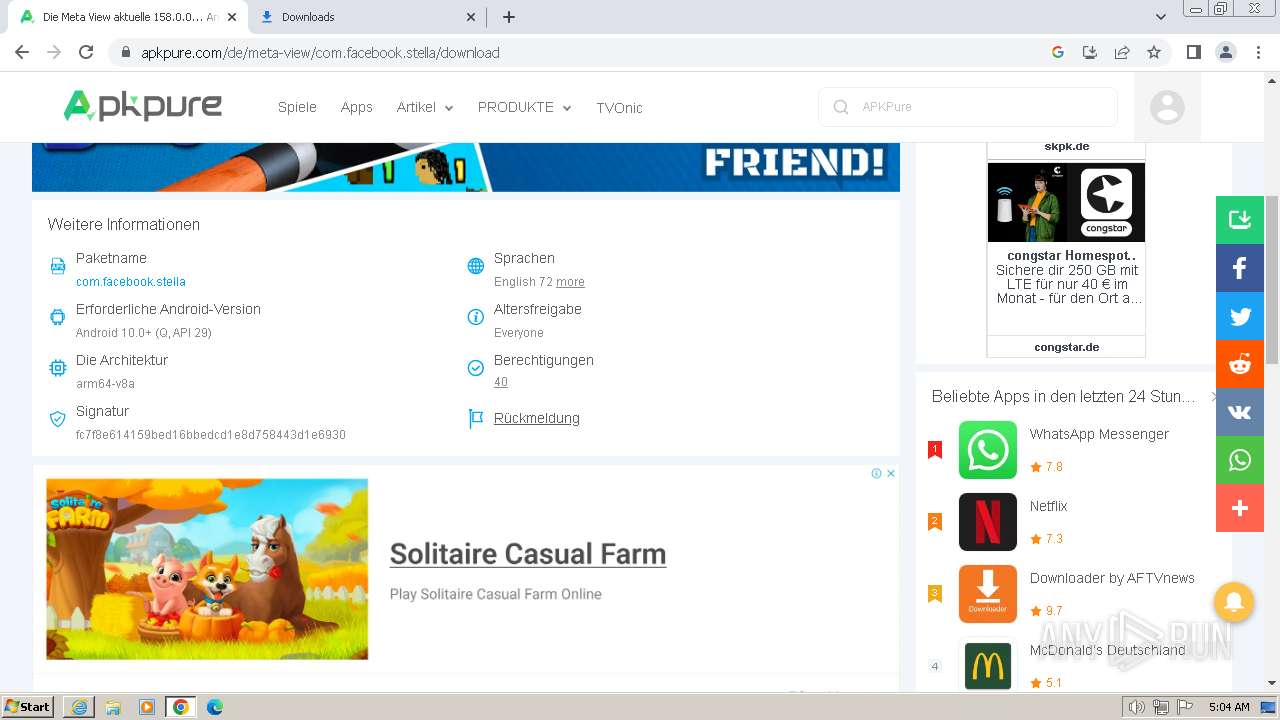Click the search magnifier icon
The height and width of the screenshot is (720, 1280).
click(x=841, y=107)
